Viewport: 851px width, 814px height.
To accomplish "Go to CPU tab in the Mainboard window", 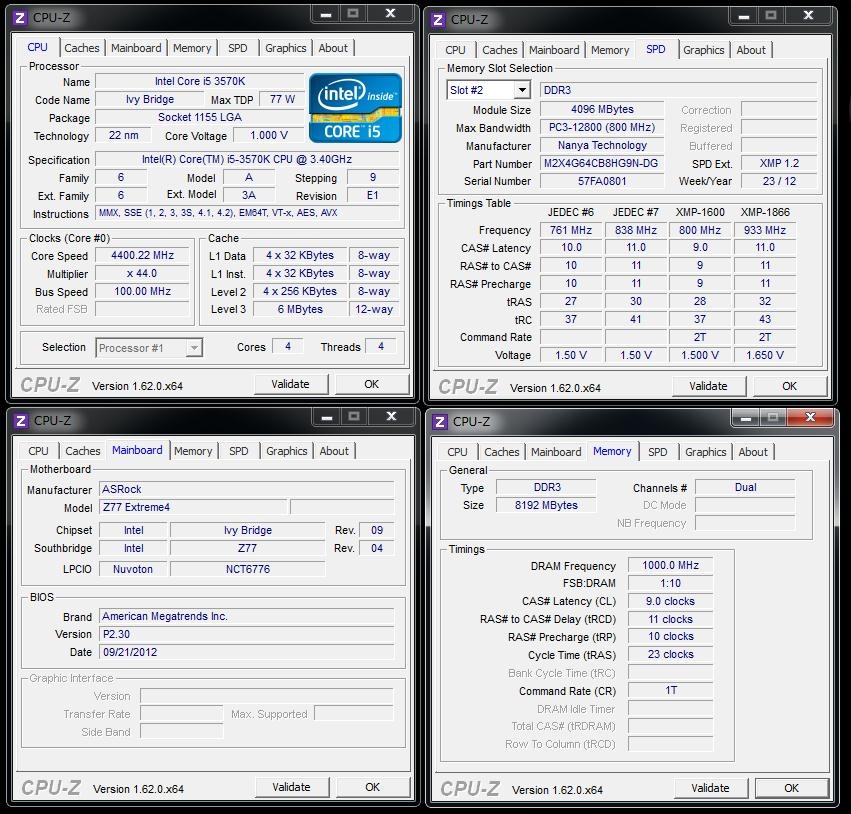I will [38, 451].
